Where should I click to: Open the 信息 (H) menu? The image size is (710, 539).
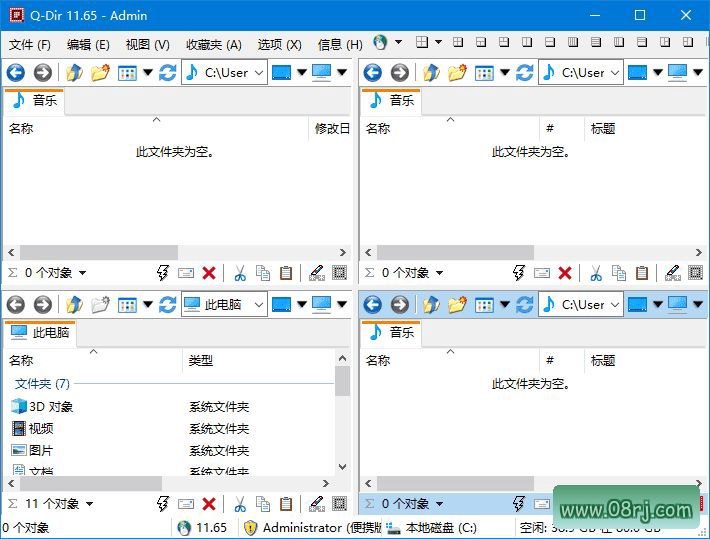(340, 44)
